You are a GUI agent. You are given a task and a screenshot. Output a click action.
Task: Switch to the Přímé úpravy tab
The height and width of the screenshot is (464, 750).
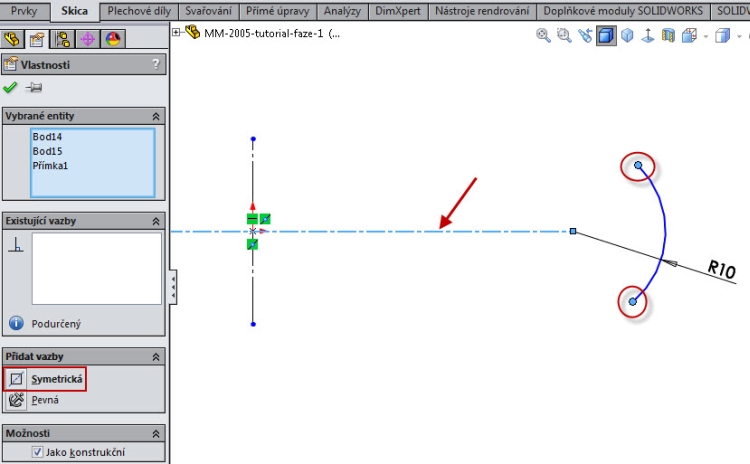tap(278, 11)
